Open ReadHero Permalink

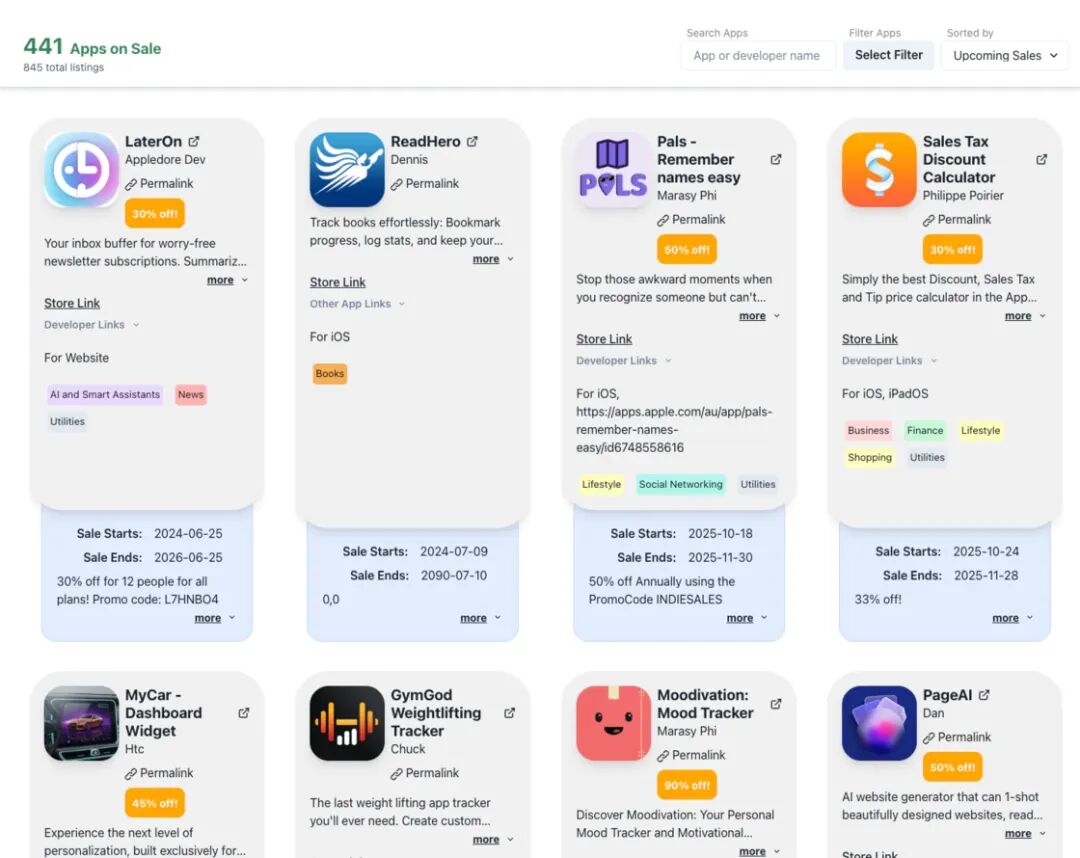(425, 184)
